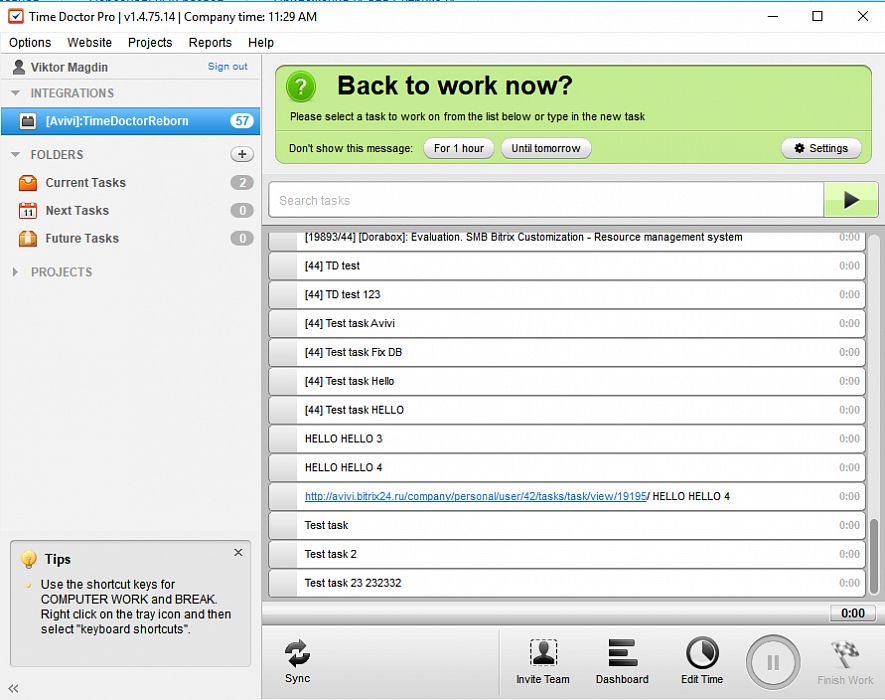
Task: Collapse the FOLDERS section
Action: tap(15, 154)
